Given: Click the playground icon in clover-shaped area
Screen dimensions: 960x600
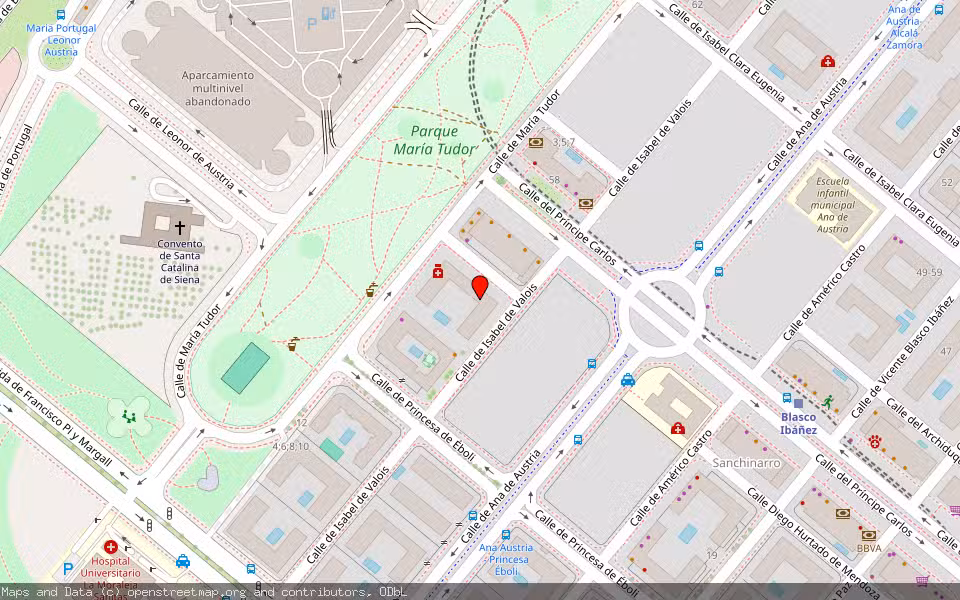Looking at the screenshot, I should click(129, 417).
